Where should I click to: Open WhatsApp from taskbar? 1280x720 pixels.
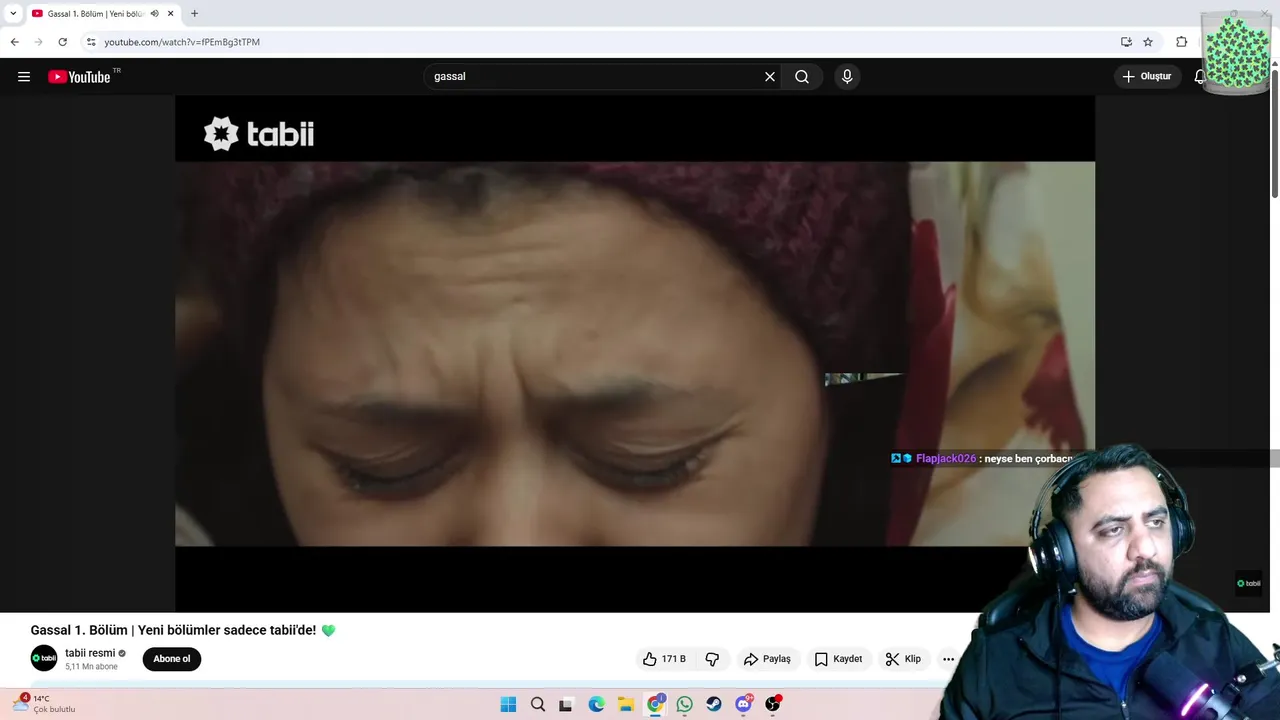pyautogui.click(x=684, y=704)
